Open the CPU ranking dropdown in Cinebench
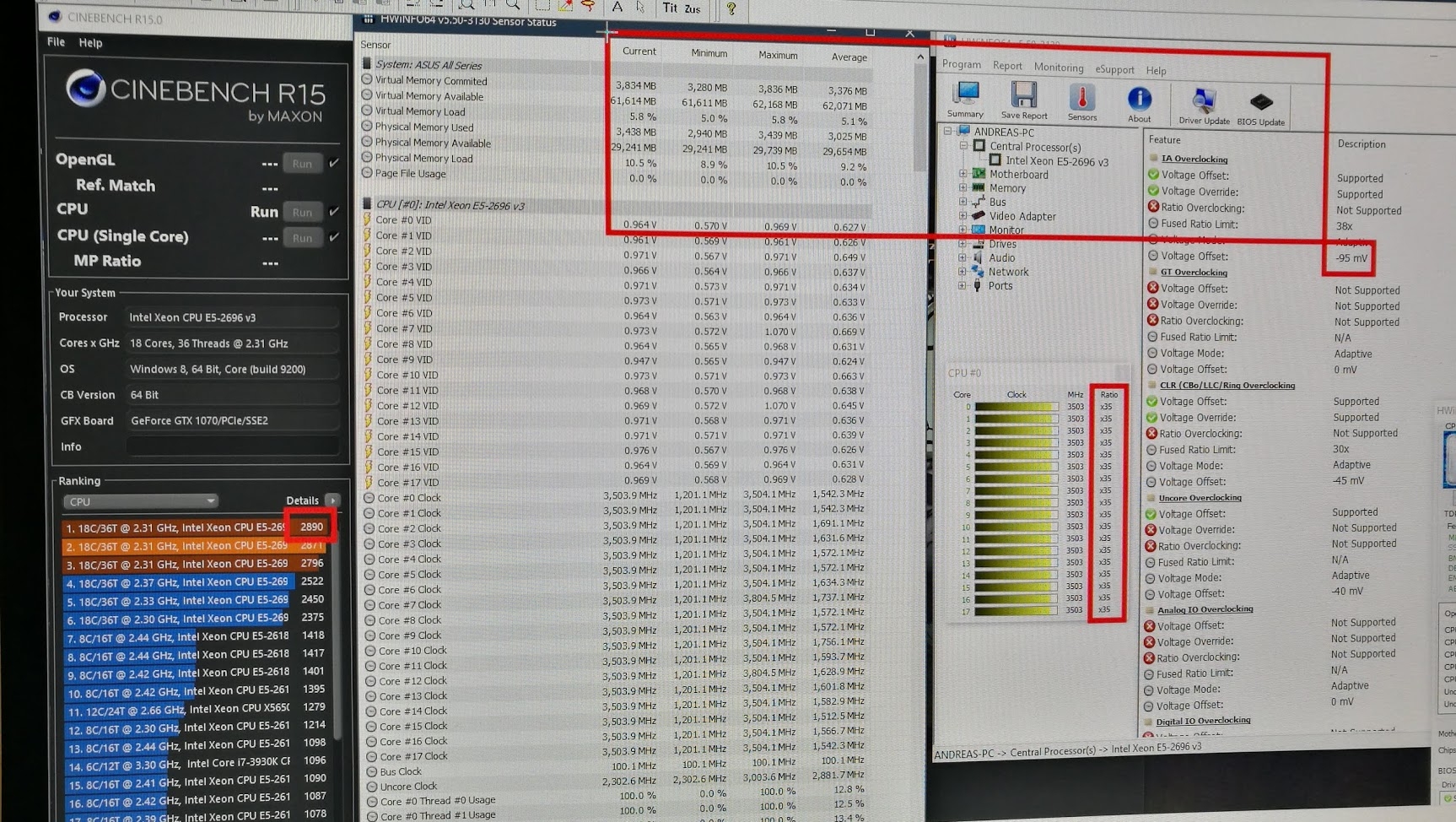 pyautogui.click(x=140, y=501)
